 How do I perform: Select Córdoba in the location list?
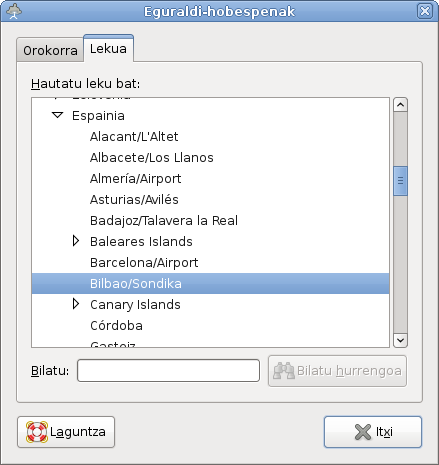click(210, 325)
